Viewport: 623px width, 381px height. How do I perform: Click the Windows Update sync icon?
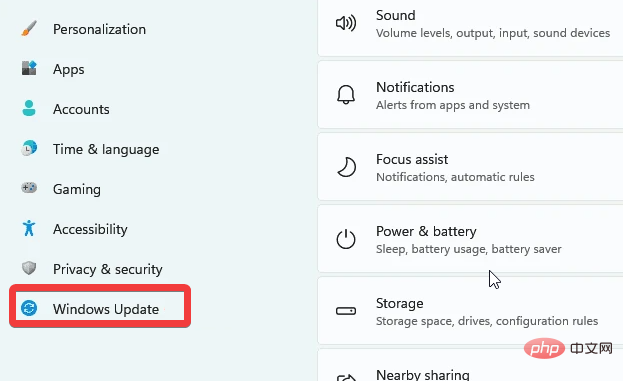pyautogui.click(x=29, y=308)
